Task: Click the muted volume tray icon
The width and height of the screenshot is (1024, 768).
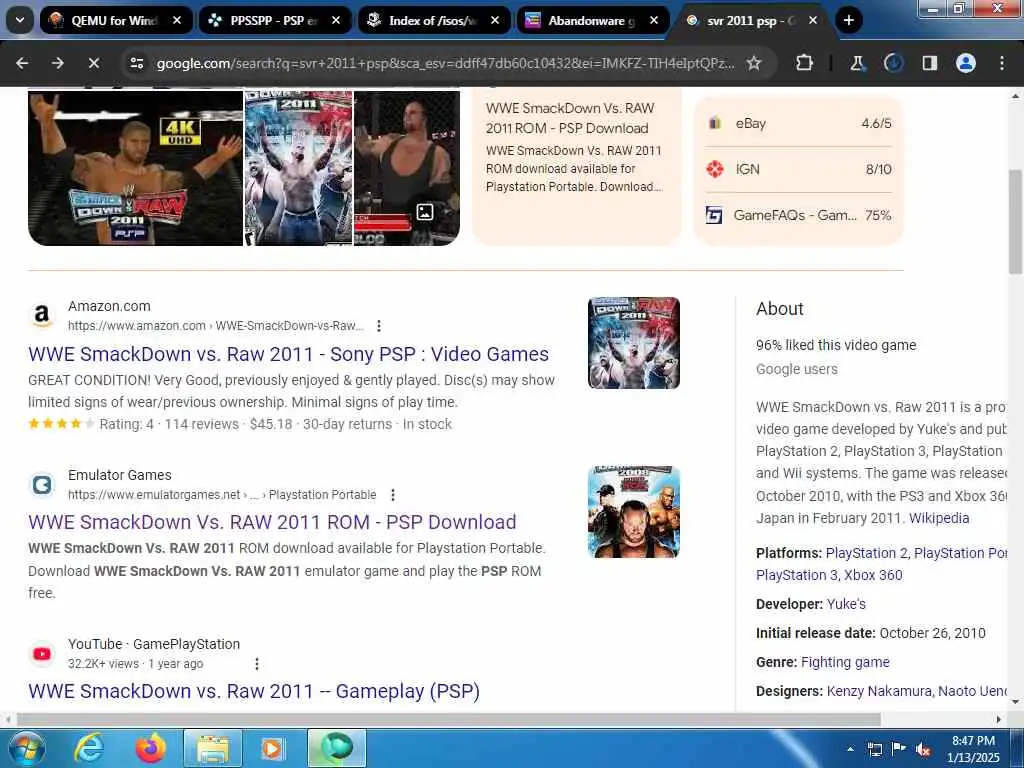Action: [923, 749]
